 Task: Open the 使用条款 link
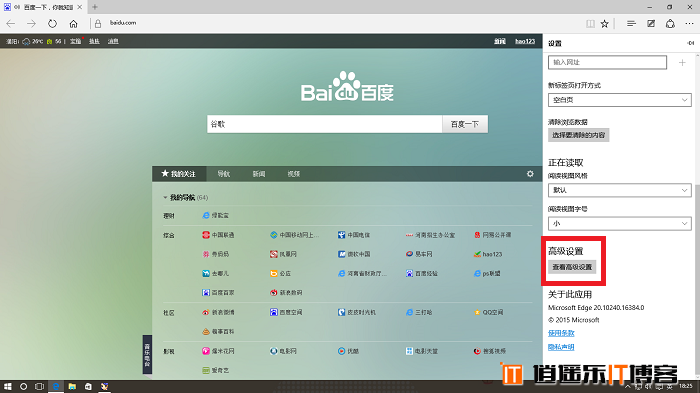[x=561, y=333]
